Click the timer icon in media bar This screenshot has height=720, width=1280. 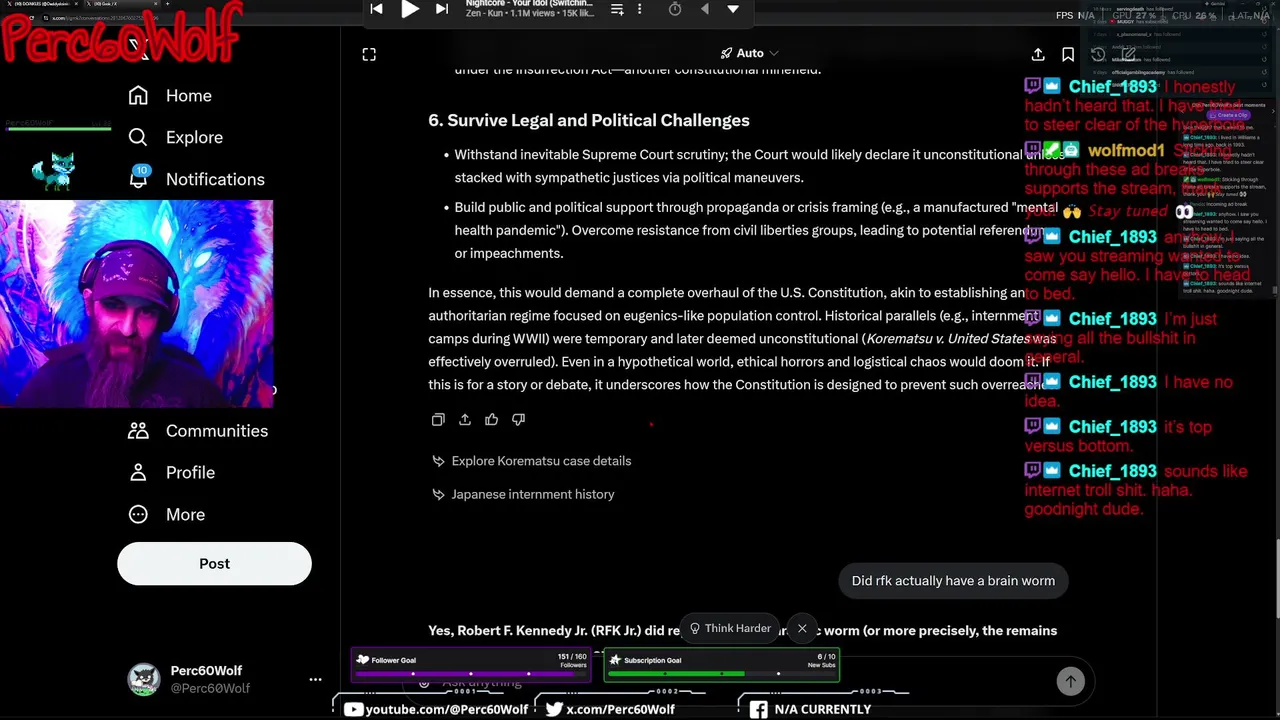(x=675, y=9)
